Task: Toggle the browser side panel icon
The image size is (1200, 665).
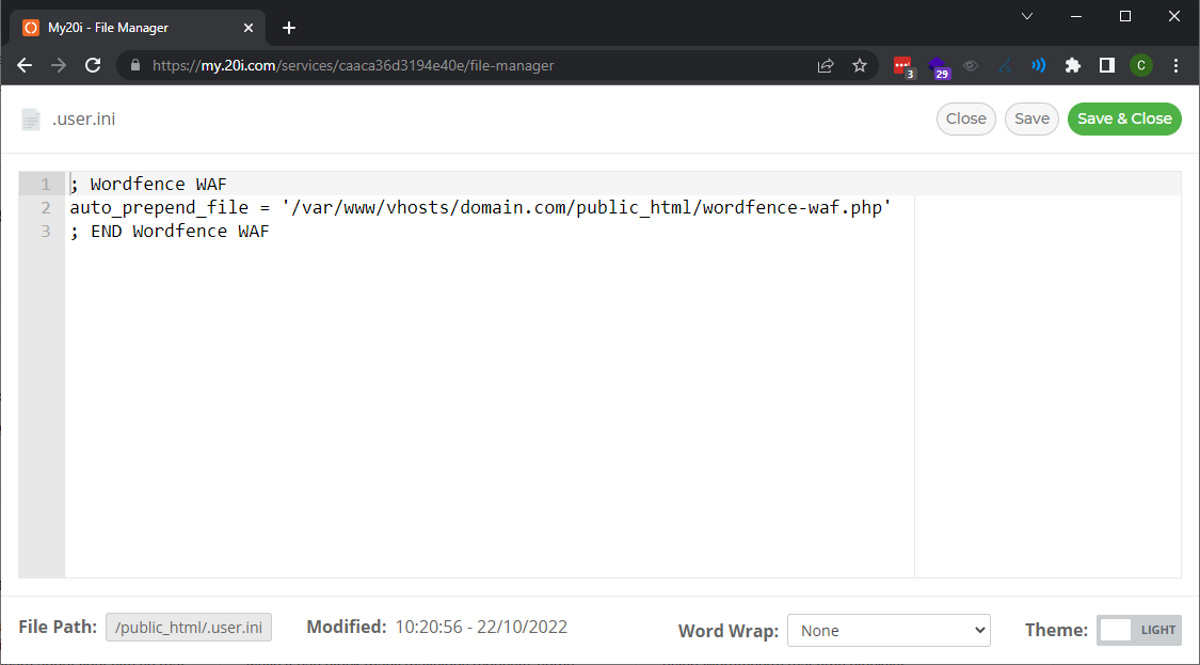Action: click(1107, 65)
